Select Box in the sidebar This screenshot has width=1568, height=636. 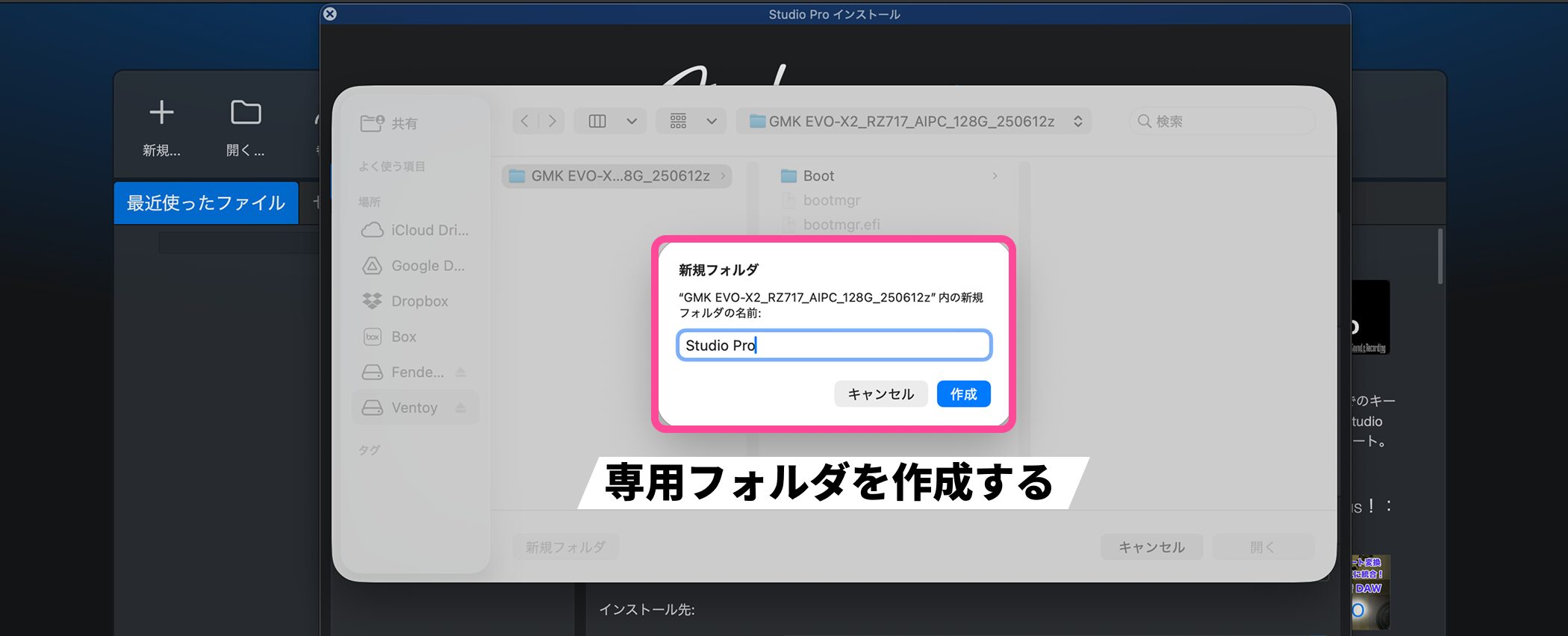(403, 337)
